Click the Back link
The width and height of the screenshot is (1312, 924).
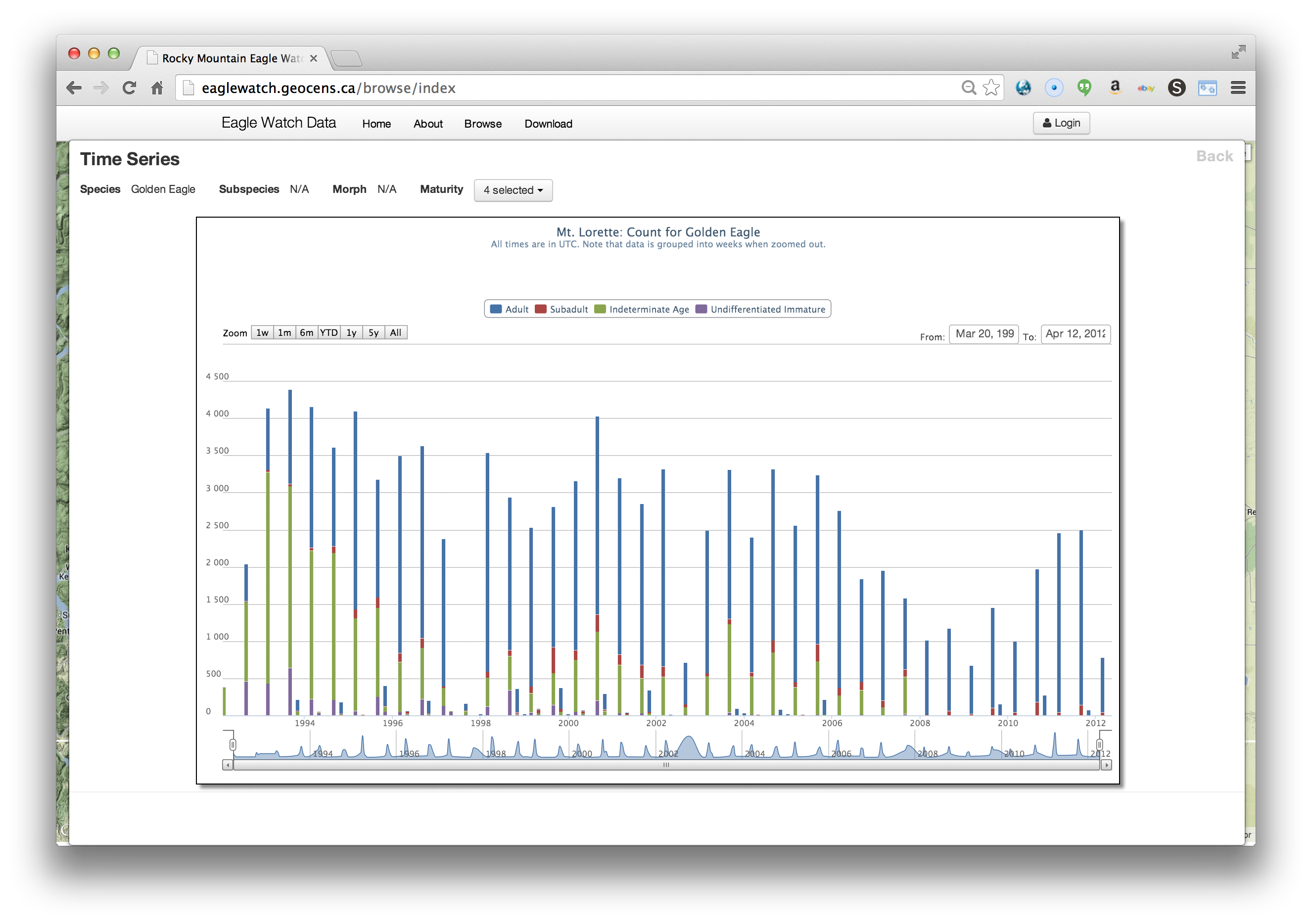(1214, 156)
